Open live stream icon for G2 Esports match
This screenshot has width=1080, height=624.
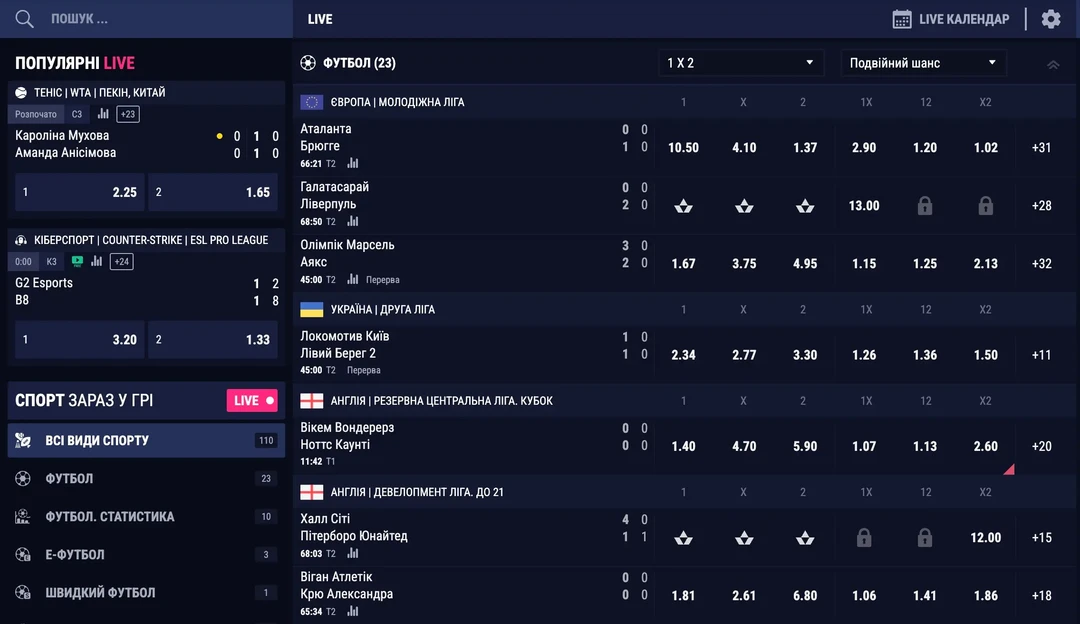[77, 261]
